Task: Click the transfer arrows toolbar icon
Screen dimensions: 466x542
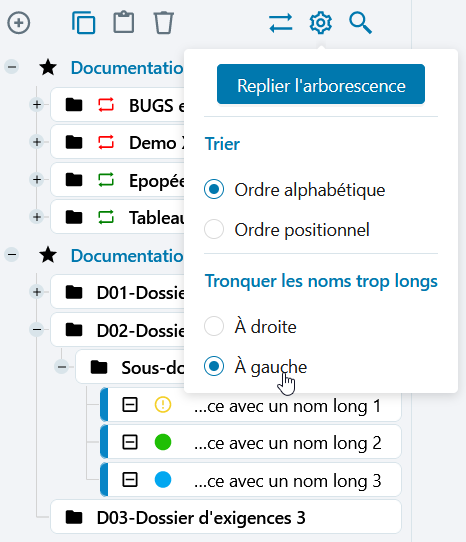Action: coord(281,23)
